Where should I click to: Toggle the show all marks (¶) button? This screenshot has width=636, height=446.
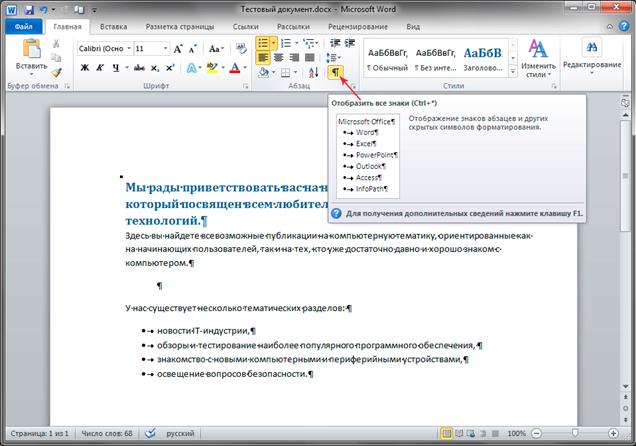[x=336, y=71]
